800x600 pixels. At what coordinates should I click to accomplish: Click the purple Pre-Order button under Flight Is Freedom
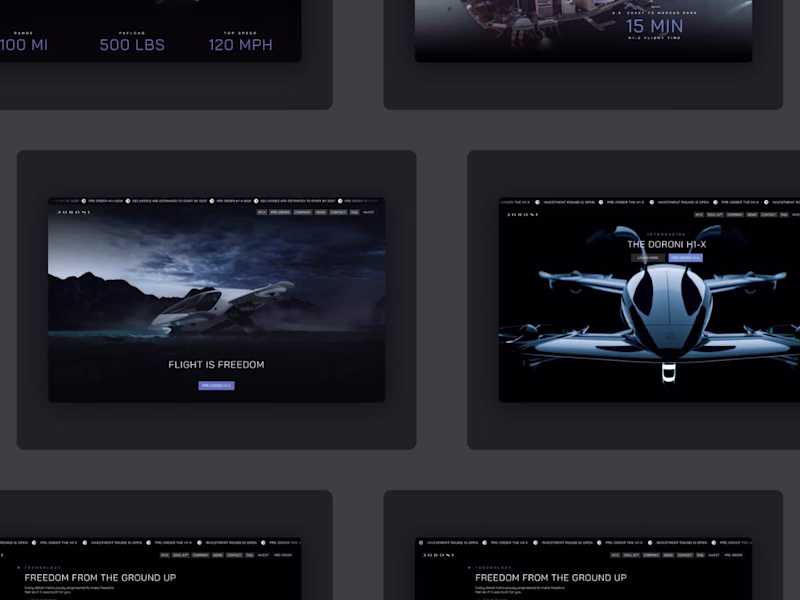216,386
